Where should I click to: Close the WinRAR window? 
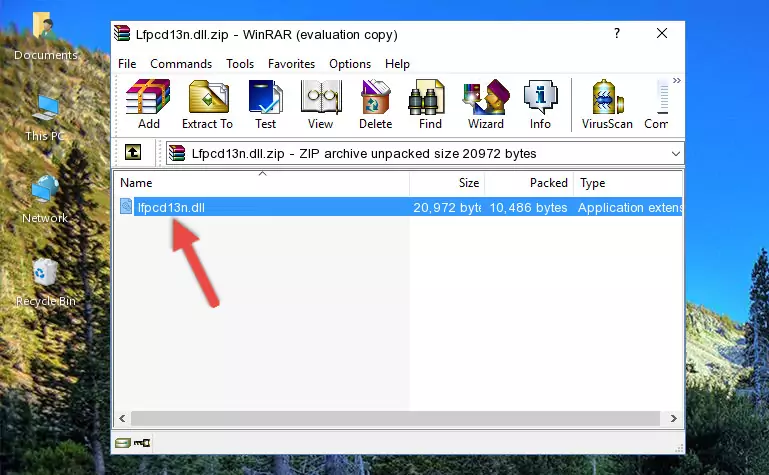click(x=662, y=33)
